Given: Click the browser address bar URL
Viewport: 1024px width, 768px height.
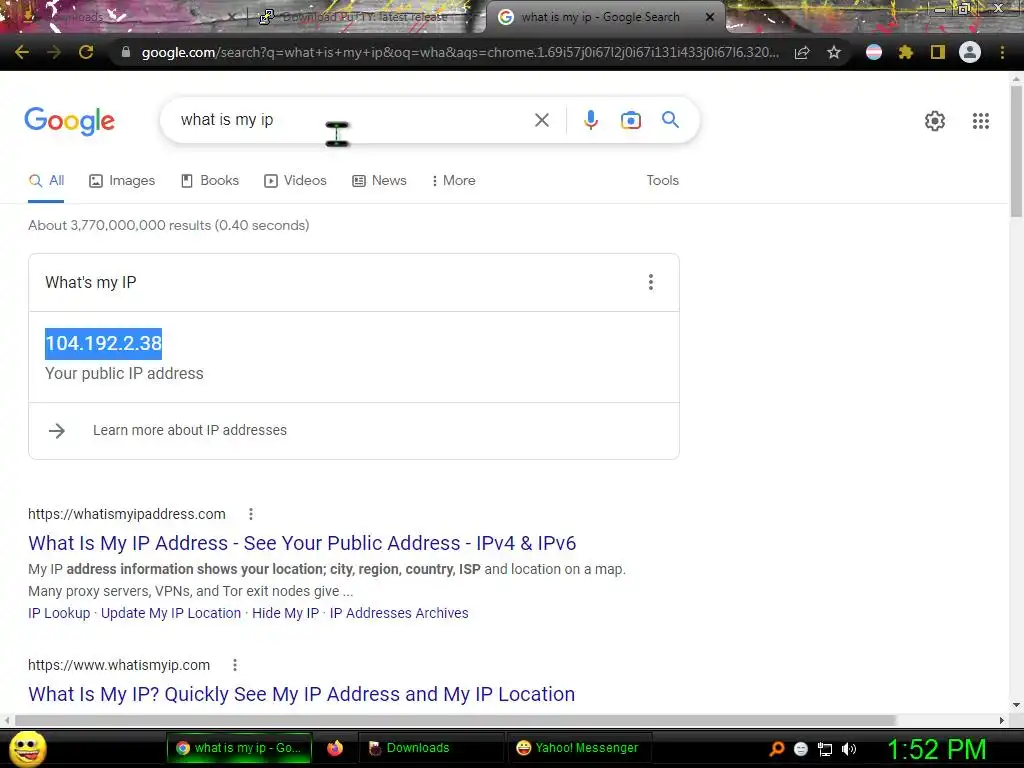Looking at the screenshot, I should (460, 52).
